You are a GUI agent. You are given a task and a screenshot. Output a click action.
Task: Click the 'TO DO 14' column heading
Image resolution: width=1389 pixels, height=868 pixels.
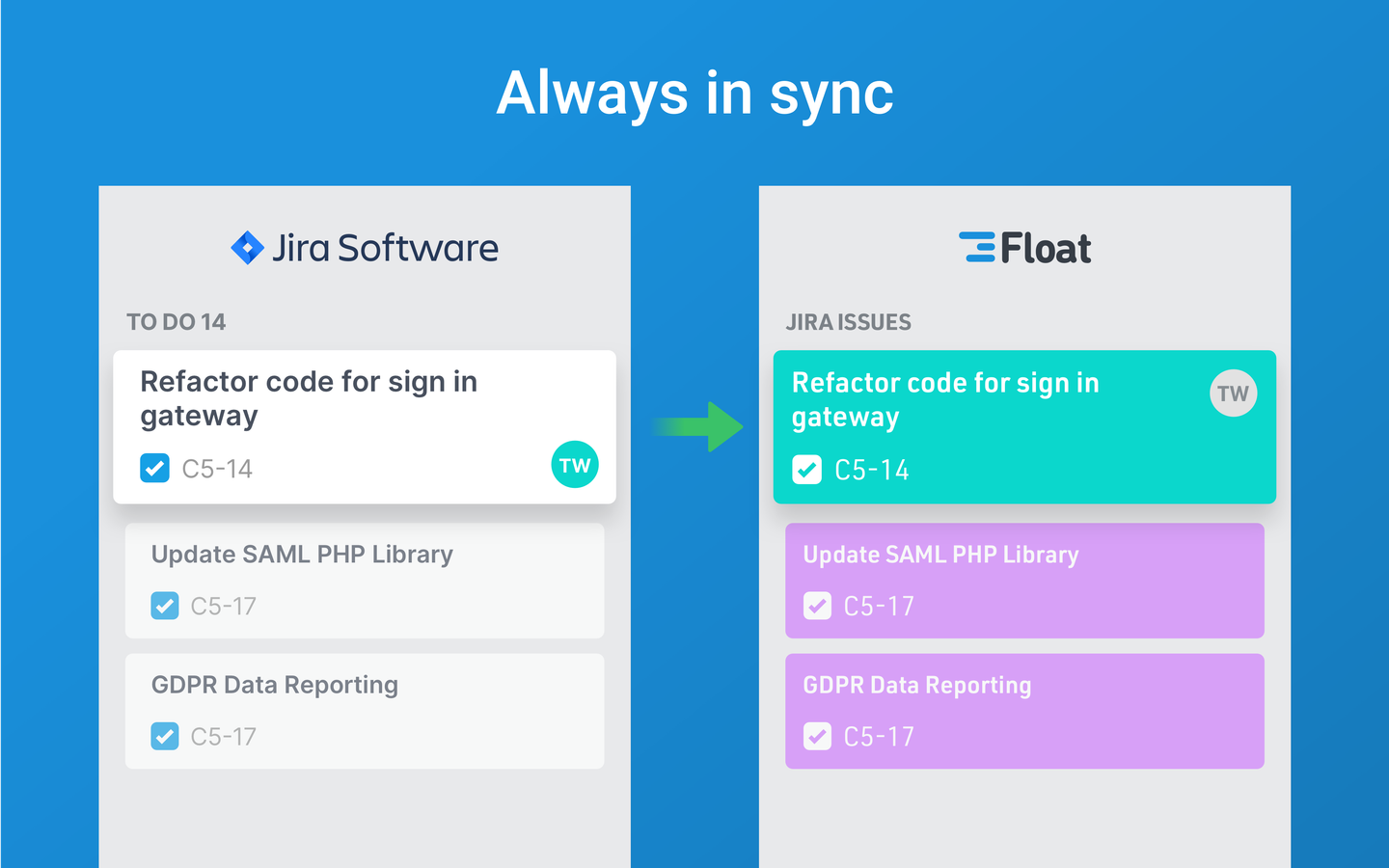[x=177, y=322]
